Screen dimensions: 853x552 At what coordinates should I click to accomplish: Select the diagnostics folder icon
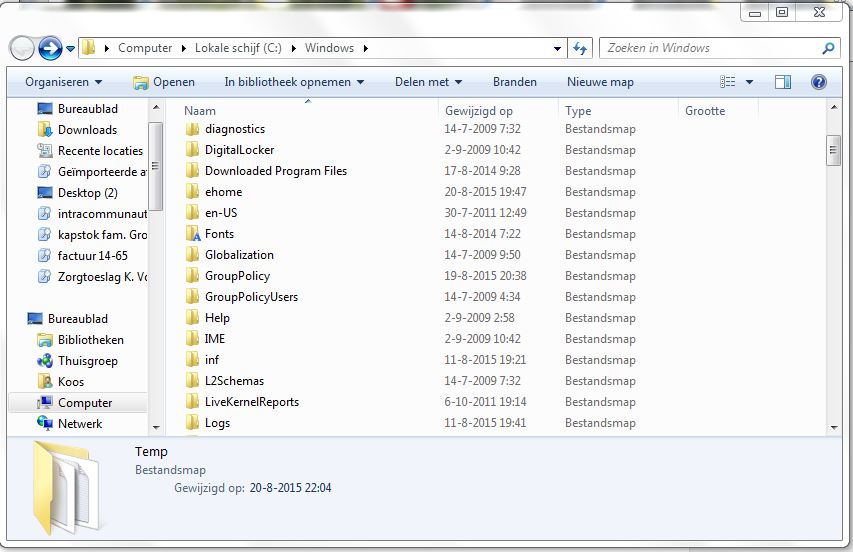pos(192,129)
